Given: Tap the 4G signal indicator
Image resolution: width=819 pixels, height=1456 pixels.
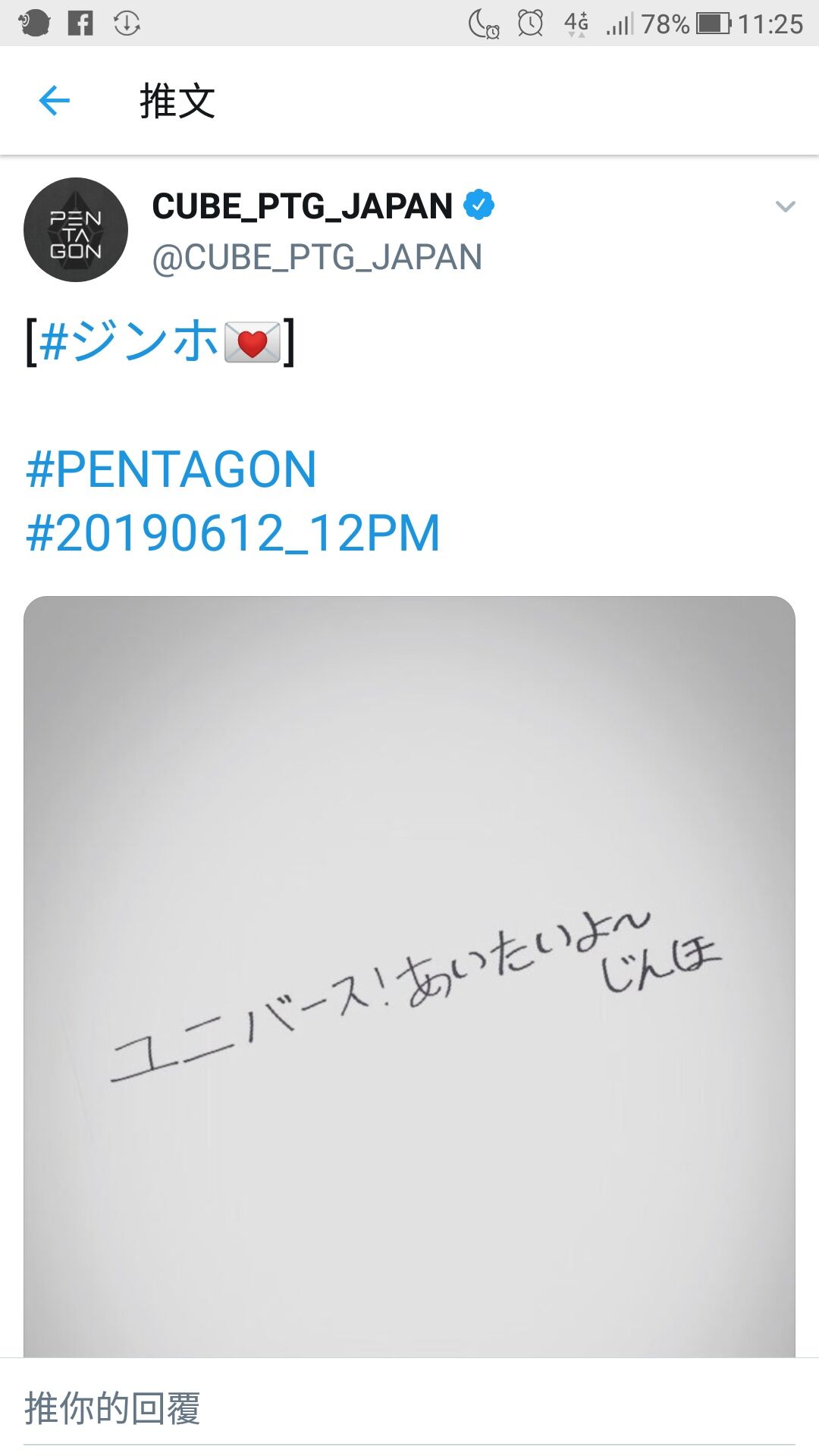Looking at the screenshot, I should tap(576, 24).
